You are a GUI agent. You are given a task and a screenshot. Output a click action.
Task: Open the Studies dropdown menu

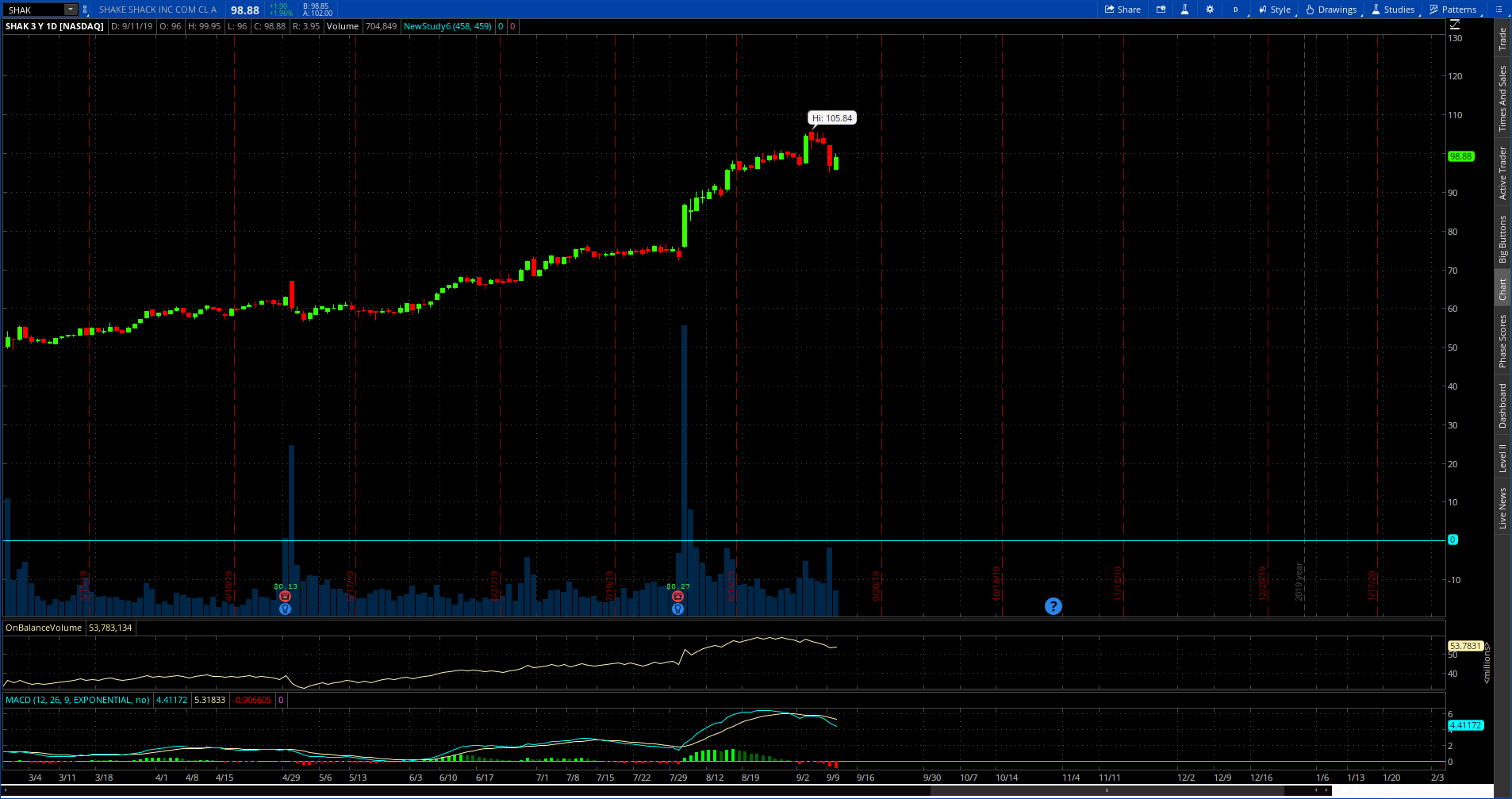[1393, 10]
